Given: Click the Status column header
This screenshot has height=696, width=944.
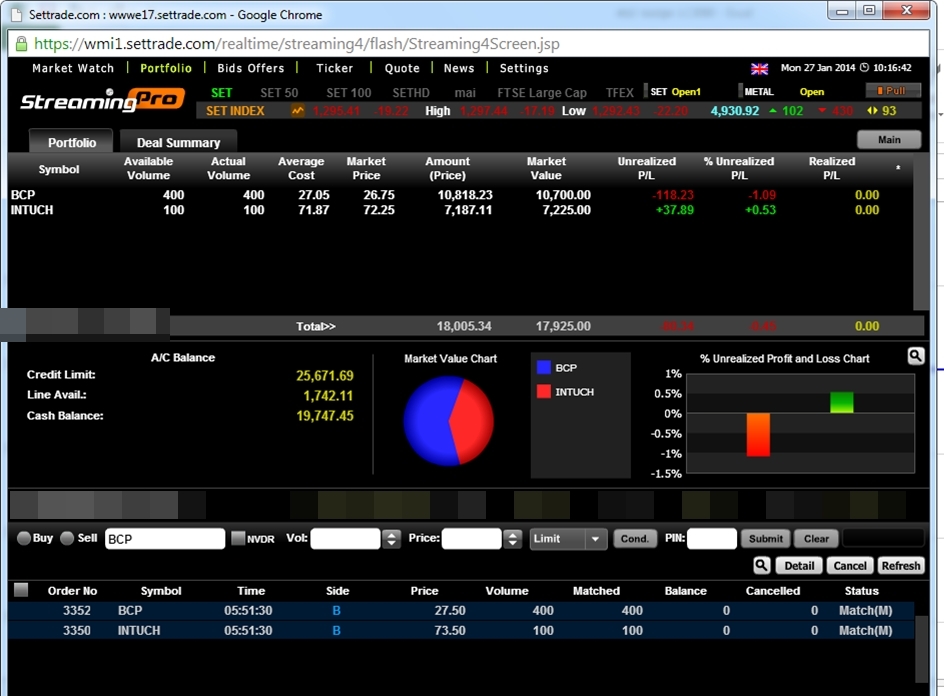Looking at the screenshot, I should pyautogui.click(x=861, y=591).
